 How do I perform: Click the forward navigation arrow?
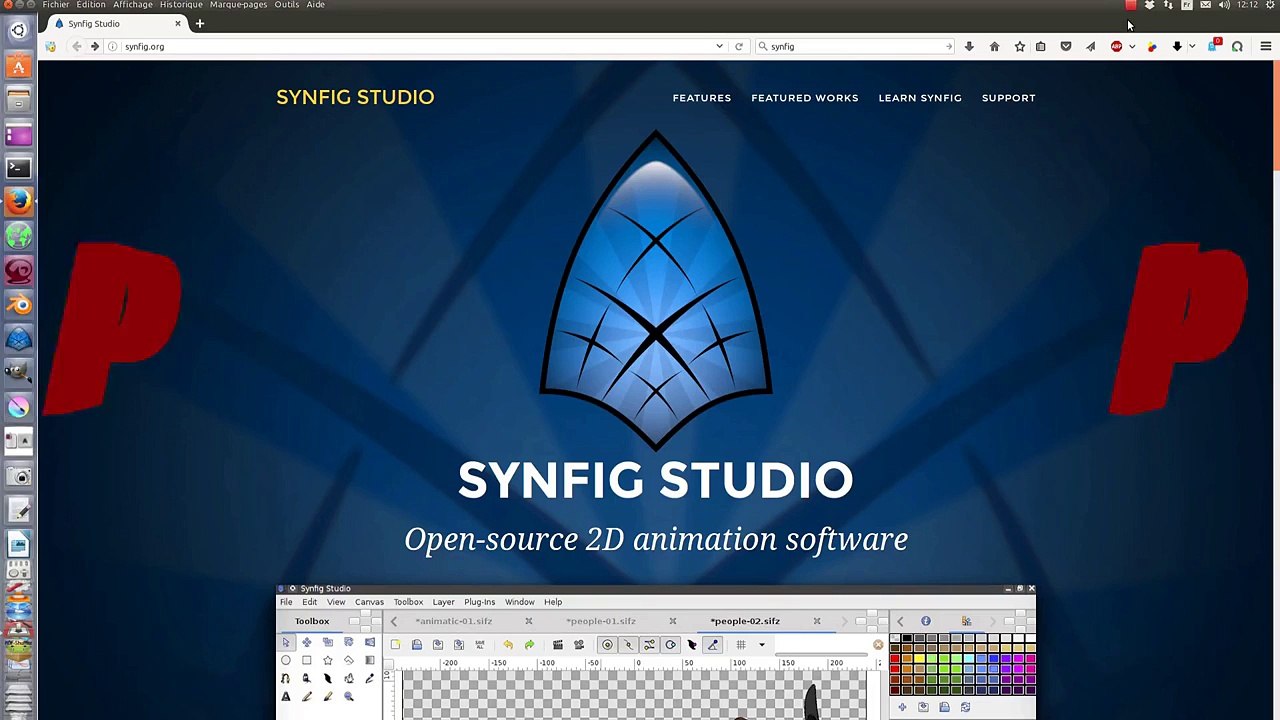point(94,46)
